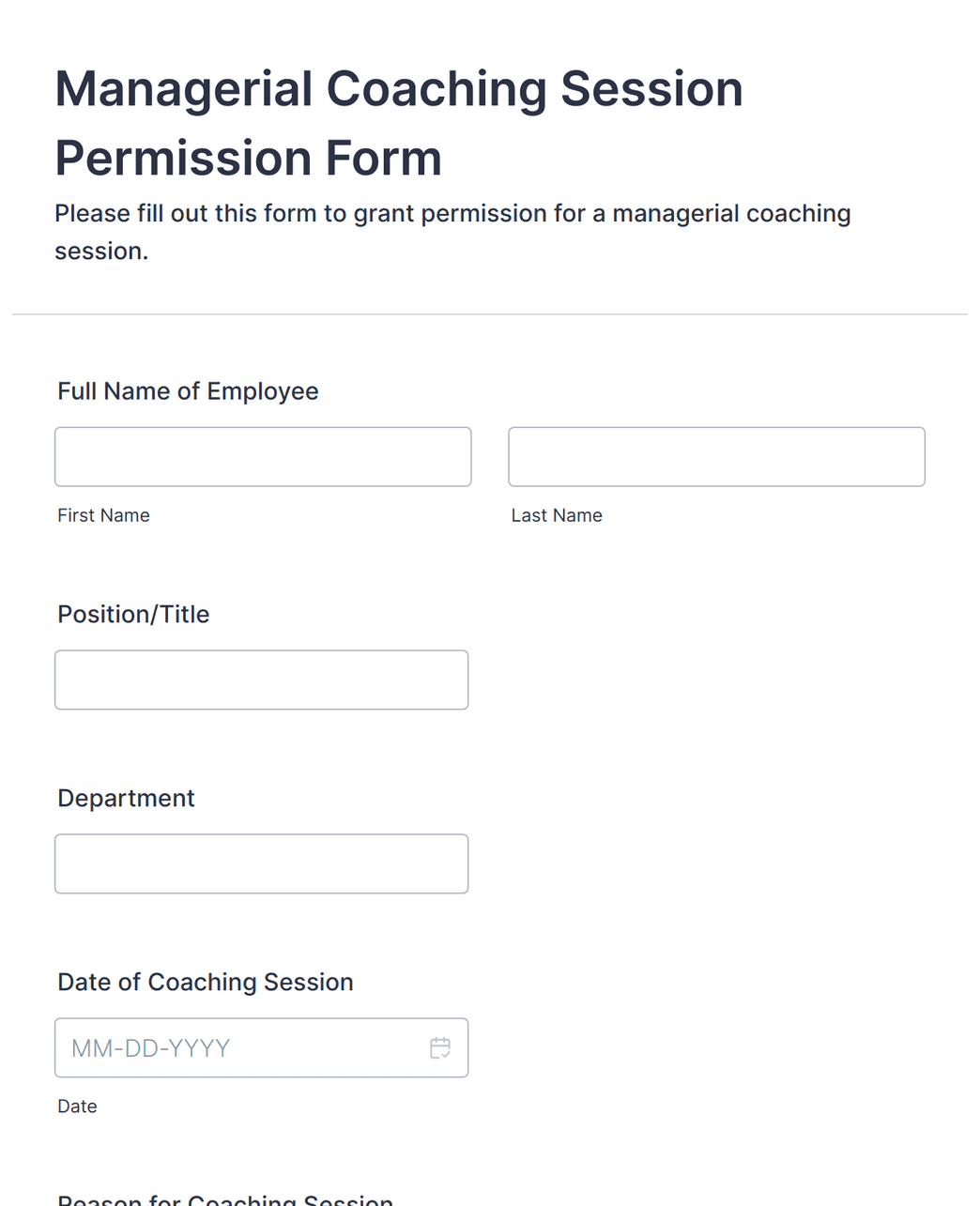
Task: Click the Full Name of Employee label
Action: [188, 391]
